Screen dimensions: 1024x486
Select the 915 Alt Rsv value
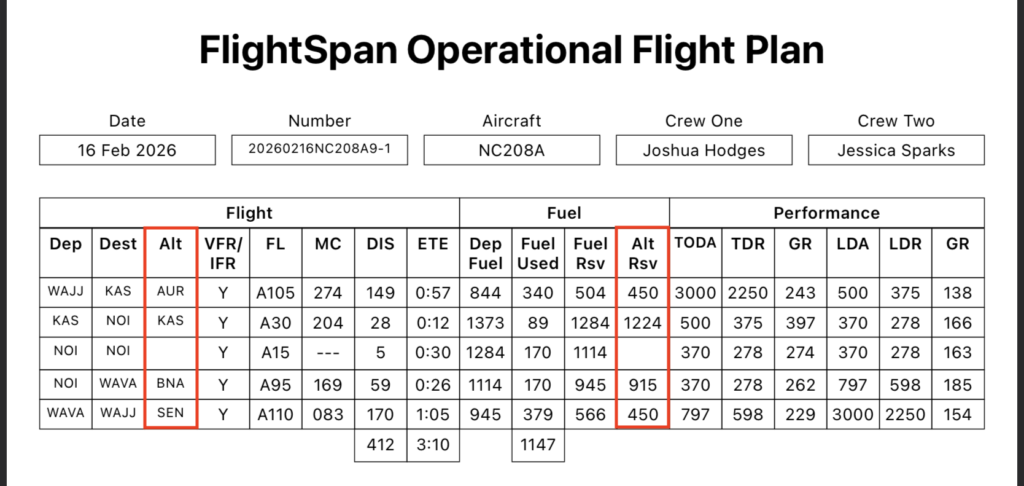(x=642, y=384)
